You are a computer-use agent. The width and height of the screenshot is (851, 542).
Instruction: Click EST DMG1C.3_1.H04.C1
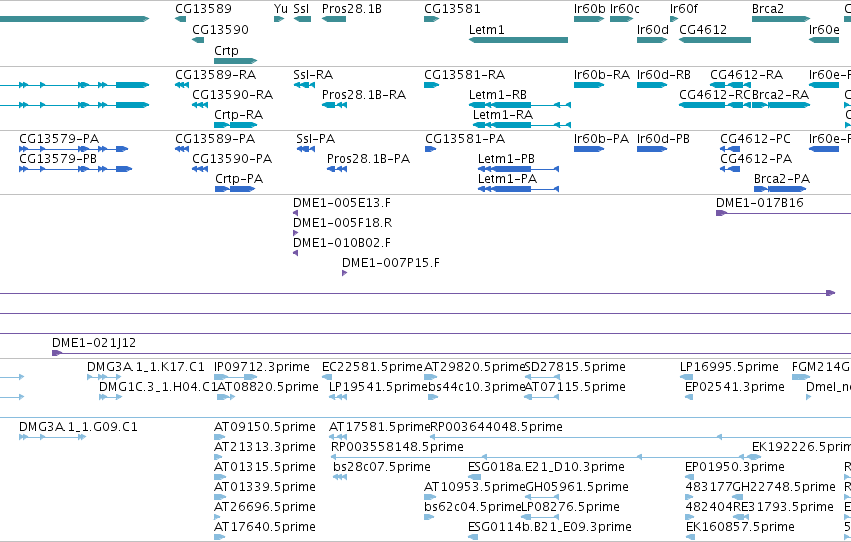(x=110, y=397)
